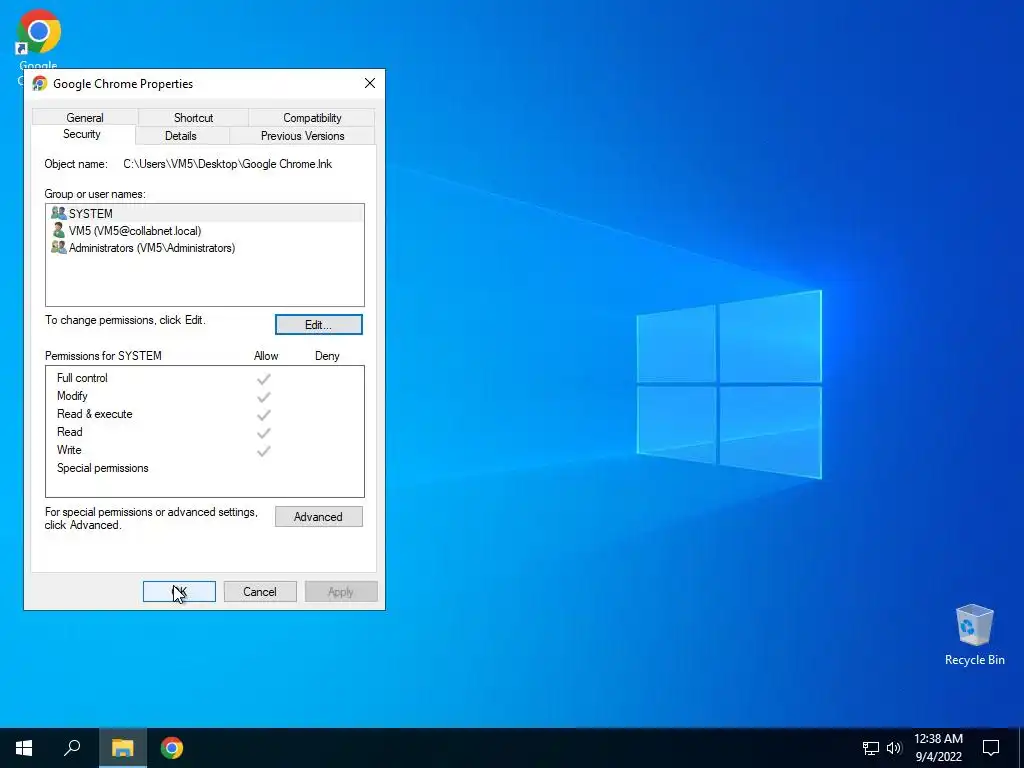Click the Modify Allow checkmark
This screenshot has height=768, width=1024.
click(264, 396)
